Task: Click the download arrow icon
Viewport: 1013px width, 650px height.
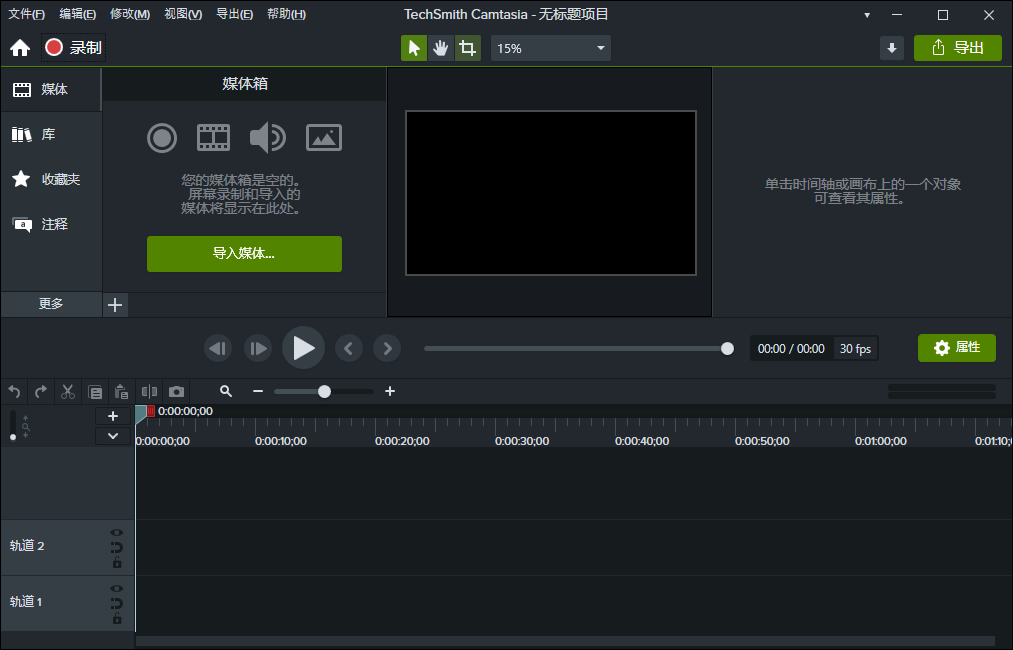Action: (892, 48)
